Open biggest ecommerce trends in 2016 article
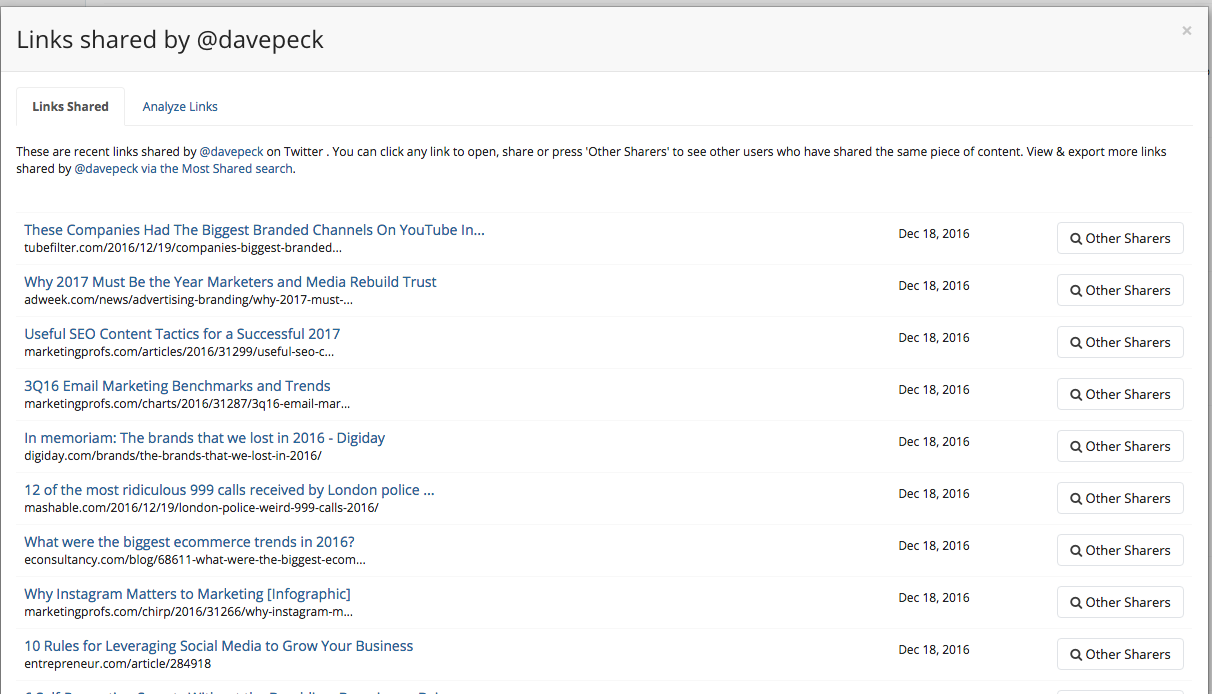 [x=189, y=542]
